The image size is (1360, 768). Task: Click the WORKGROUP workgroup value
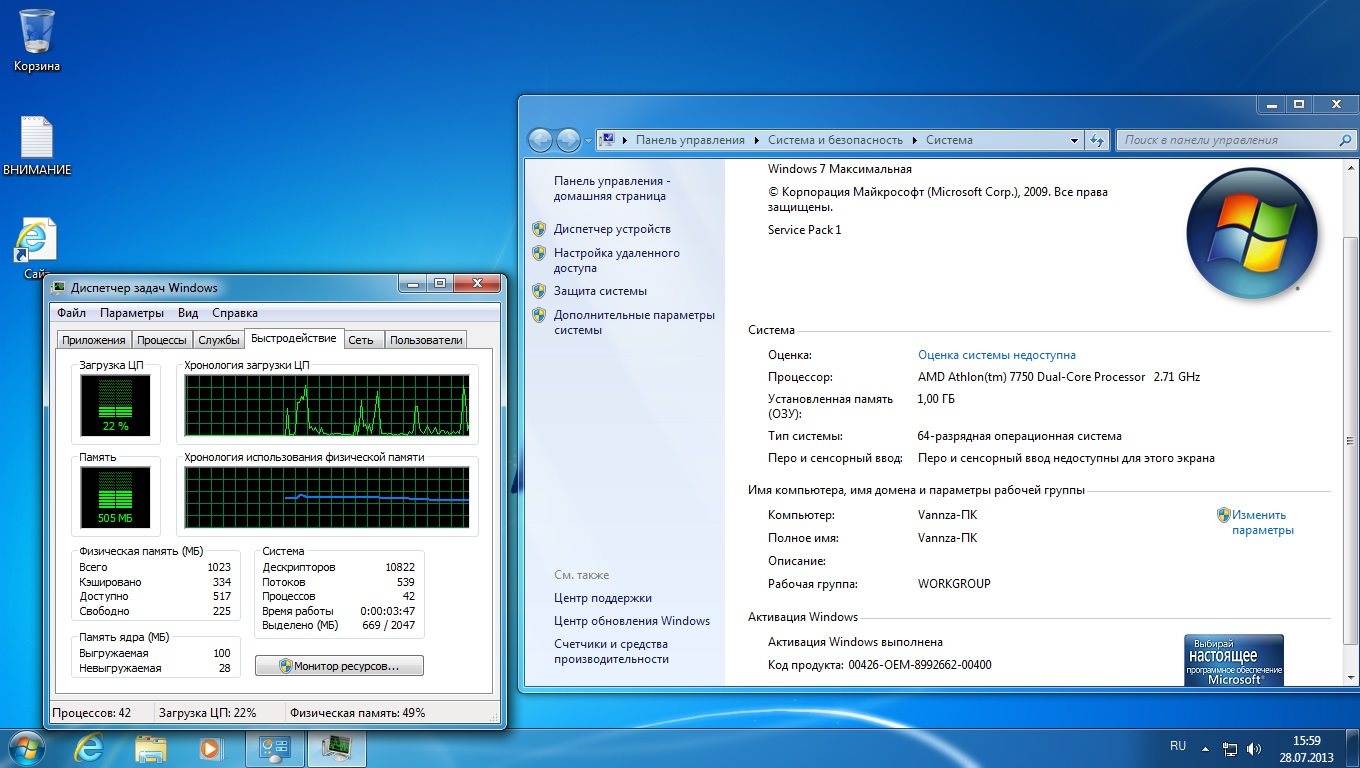coord(954,584)
